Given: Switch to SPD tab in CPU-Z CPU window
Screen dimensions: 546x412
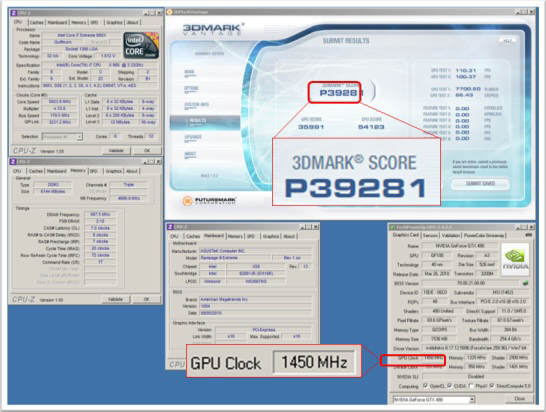Looking at the screenshot, I should (x=94, y=22).
